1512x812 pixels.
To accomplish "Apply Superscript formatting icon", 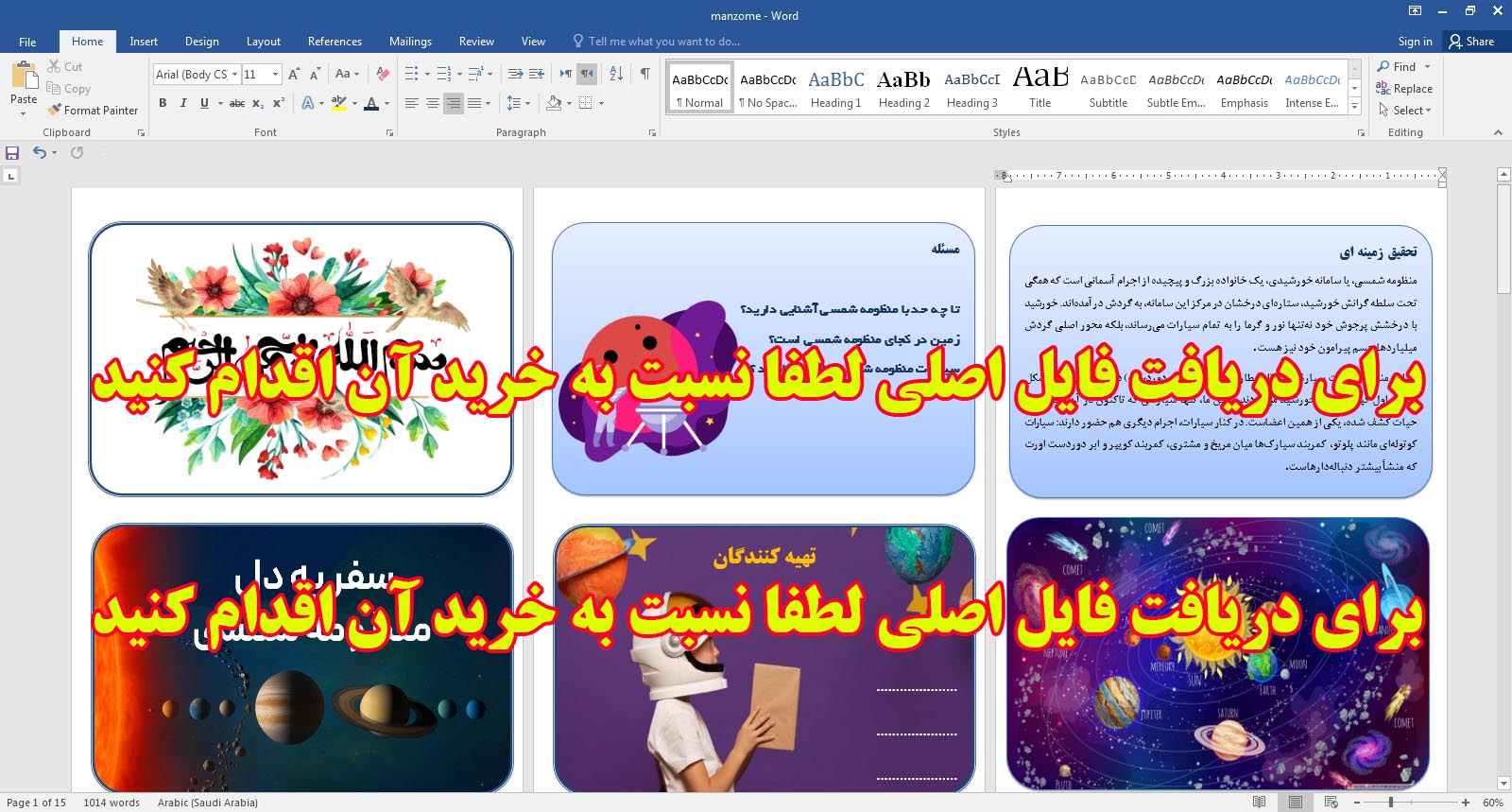I will coord(279,103).
